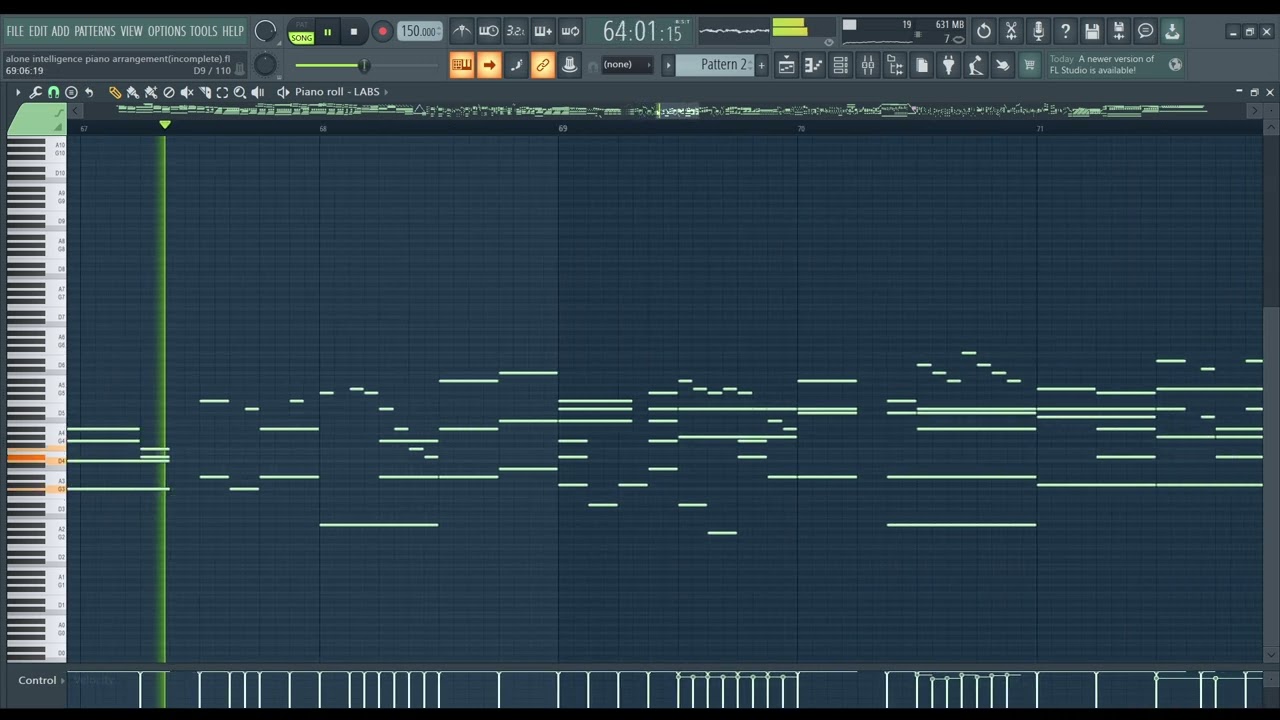Viewport: 1280px width, 720px height.
Task: Open the Pattern 2 selector
Action: [x=715, y=65]
